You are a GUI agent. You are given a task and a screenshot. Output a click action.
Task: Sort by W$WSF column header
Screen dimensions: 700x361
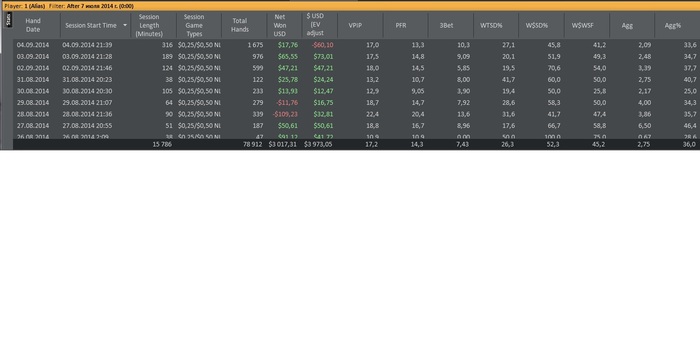(583, 25)
